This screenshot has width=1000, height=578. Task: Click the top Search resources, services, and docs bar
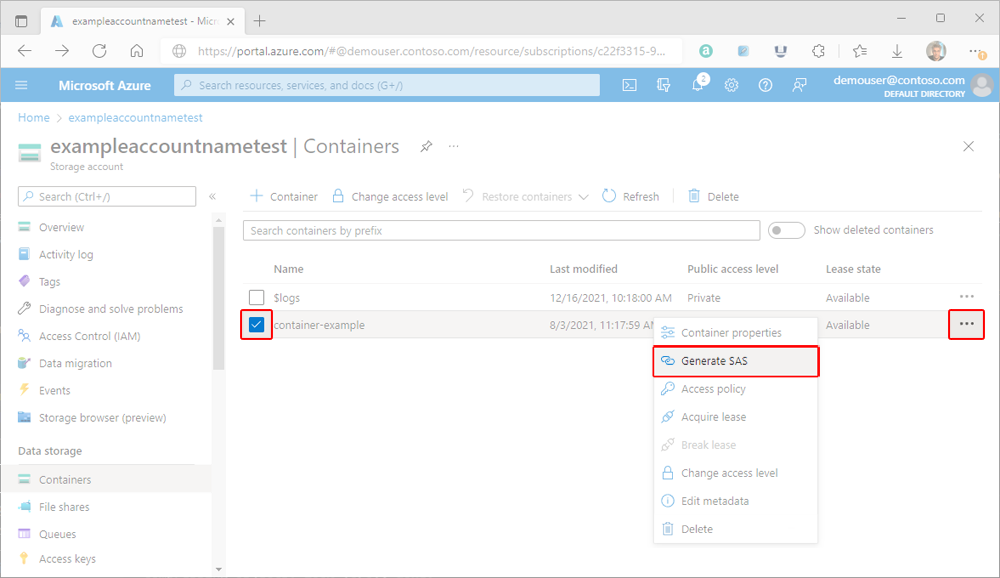[386, 85]
